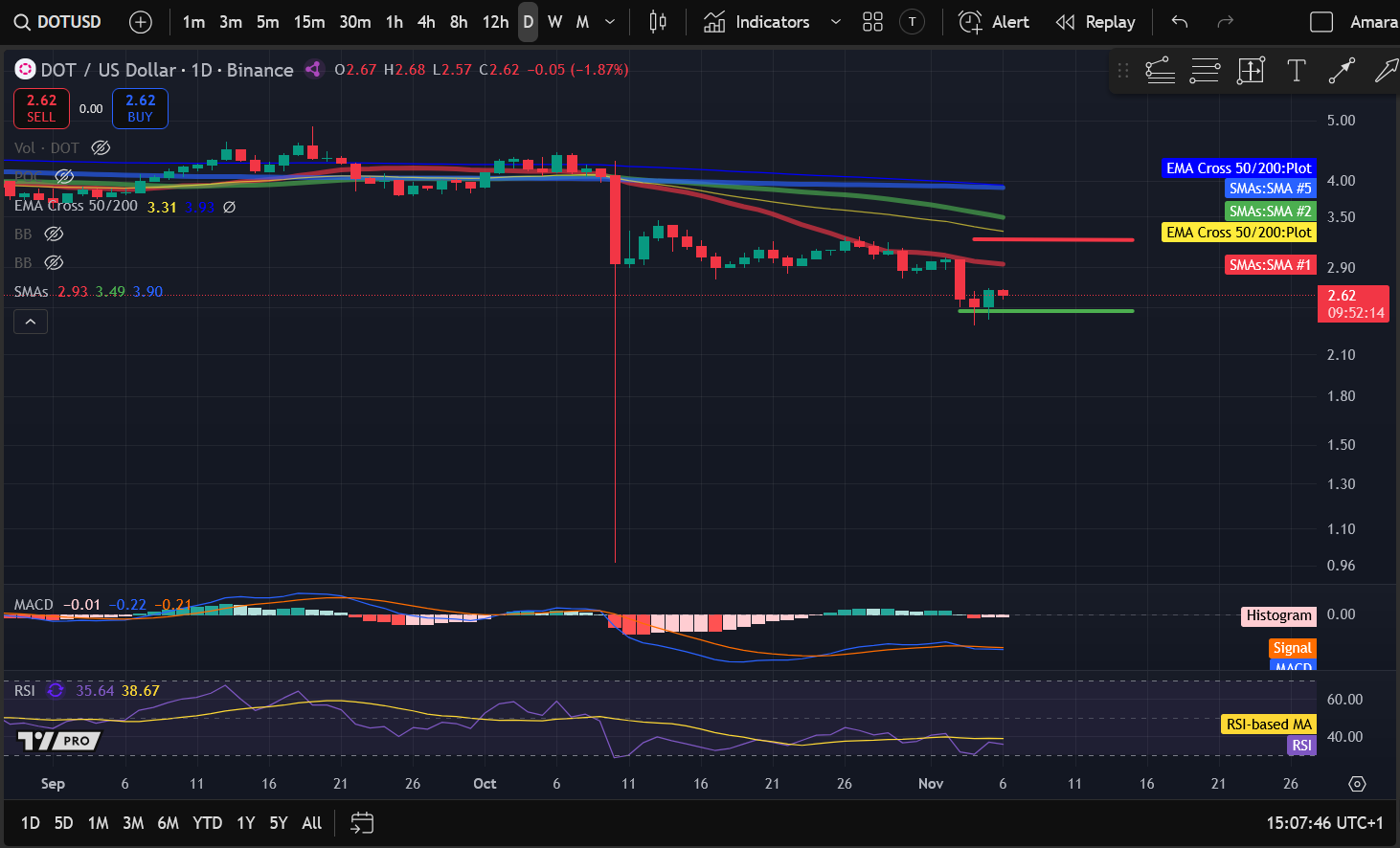Hide the DOT volume plot with its eye toggle

[x=101, y=147]
